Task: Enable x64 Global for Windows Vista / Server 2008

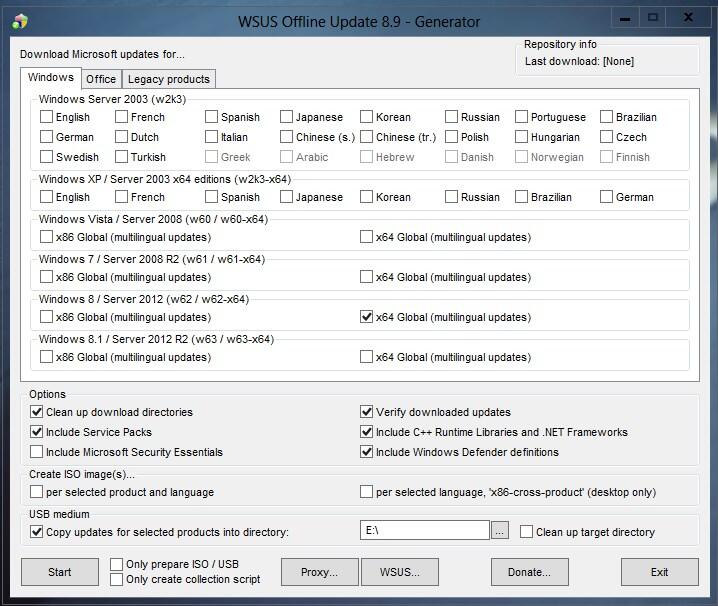Action: coord(366,237)
